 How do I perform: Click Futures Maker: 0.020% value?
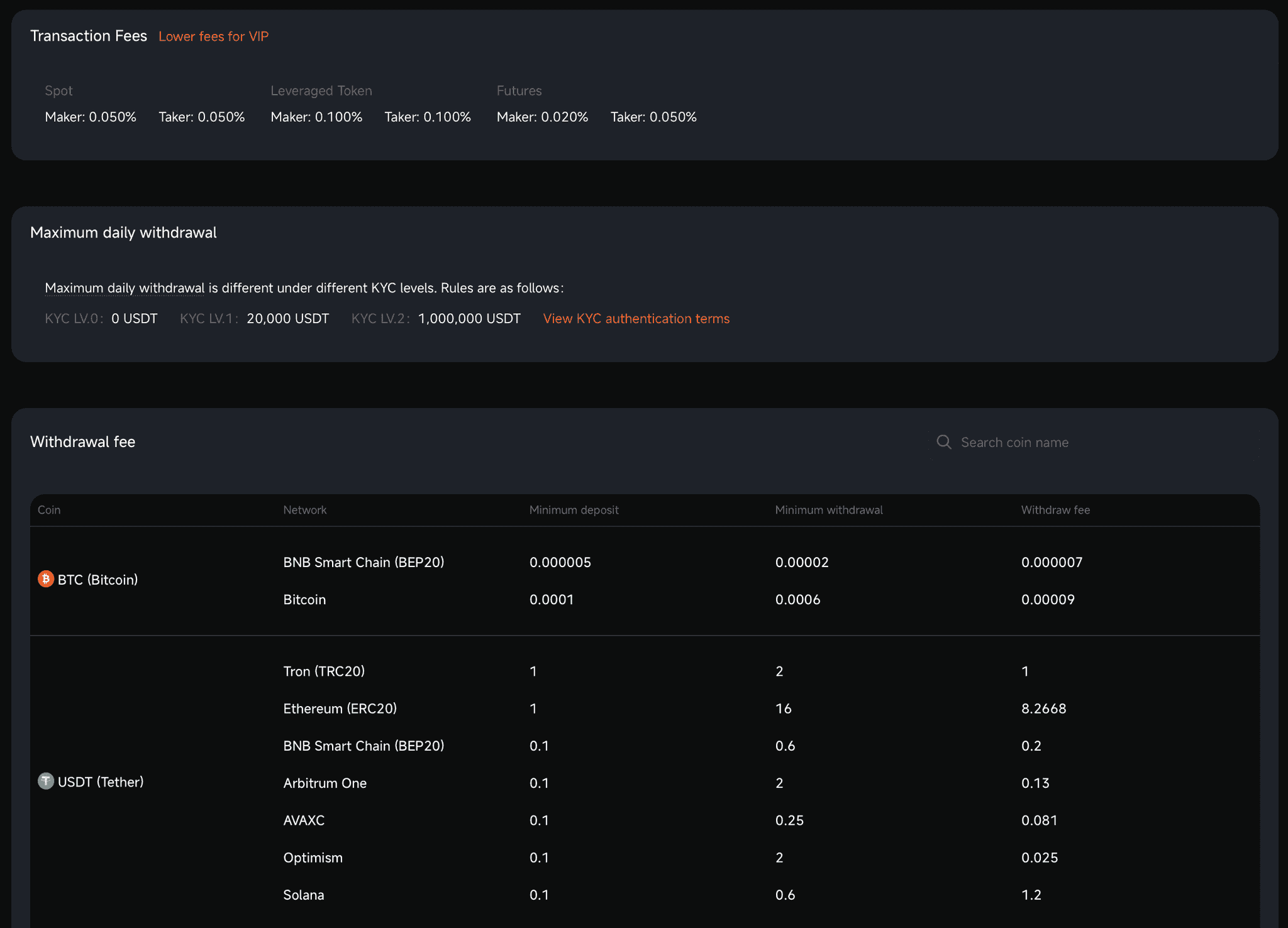click(x=542, y=117)
